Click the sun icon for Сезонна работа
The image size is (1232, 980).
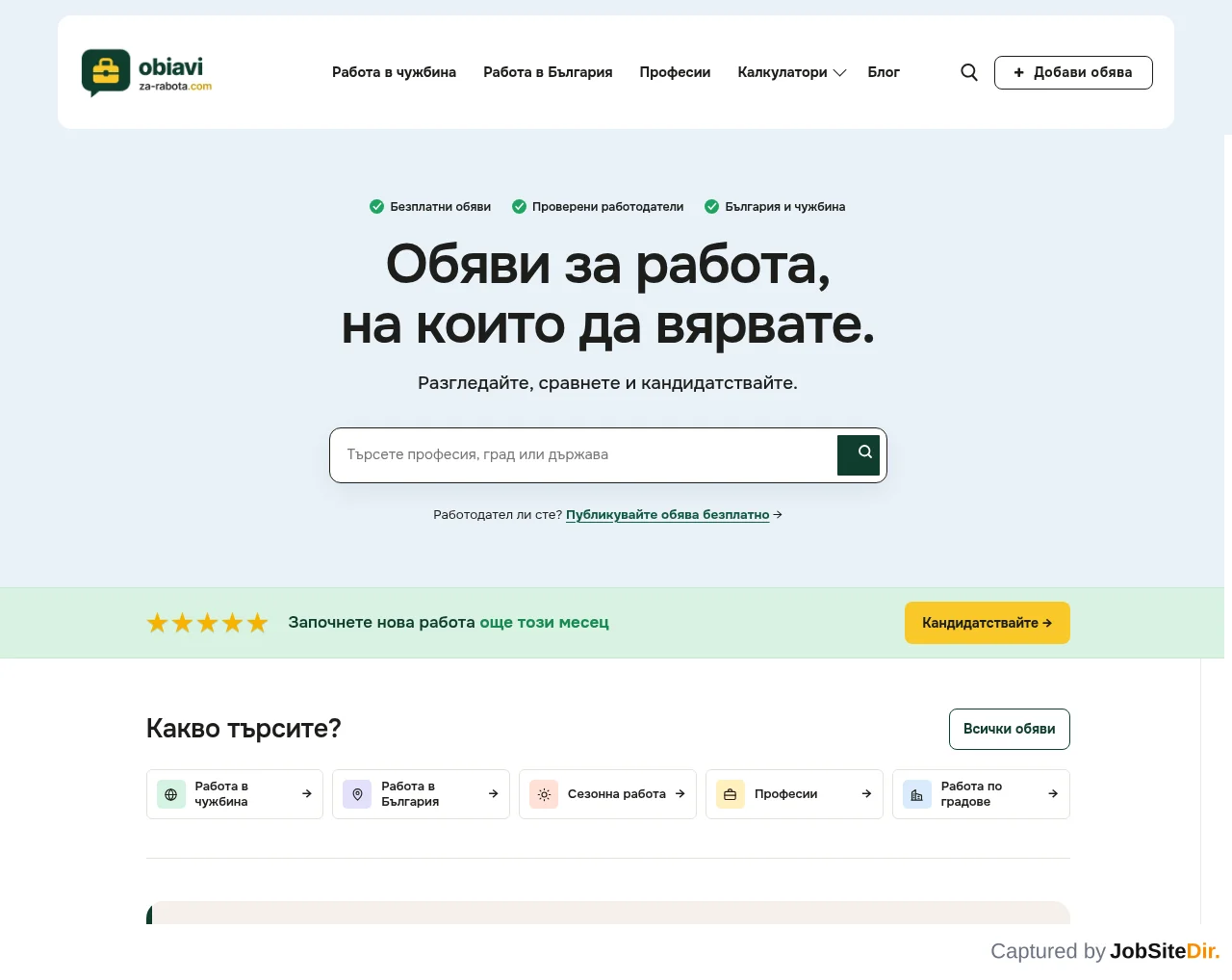tap(544, 794)
